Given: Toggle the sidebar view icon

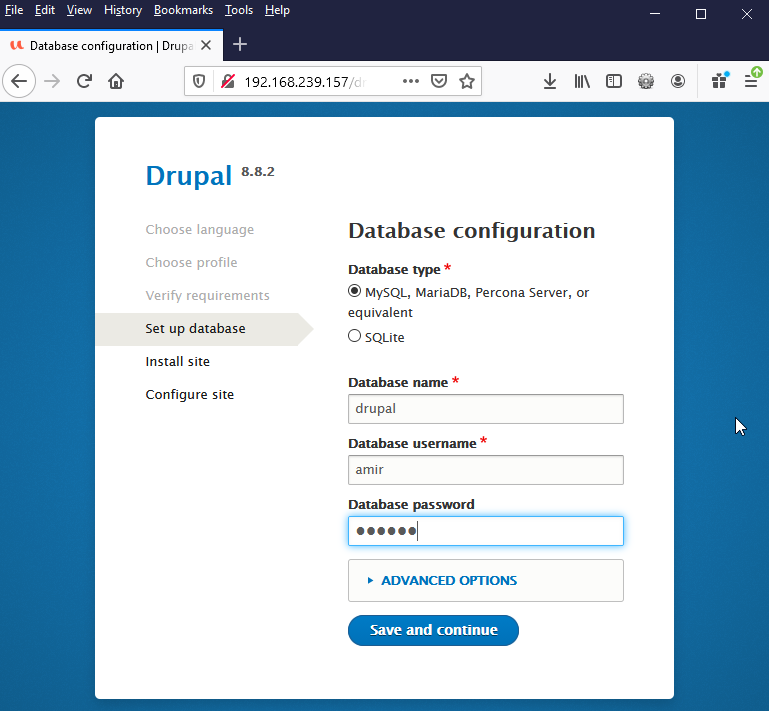Looking at the screenshot, I should 614,81.
